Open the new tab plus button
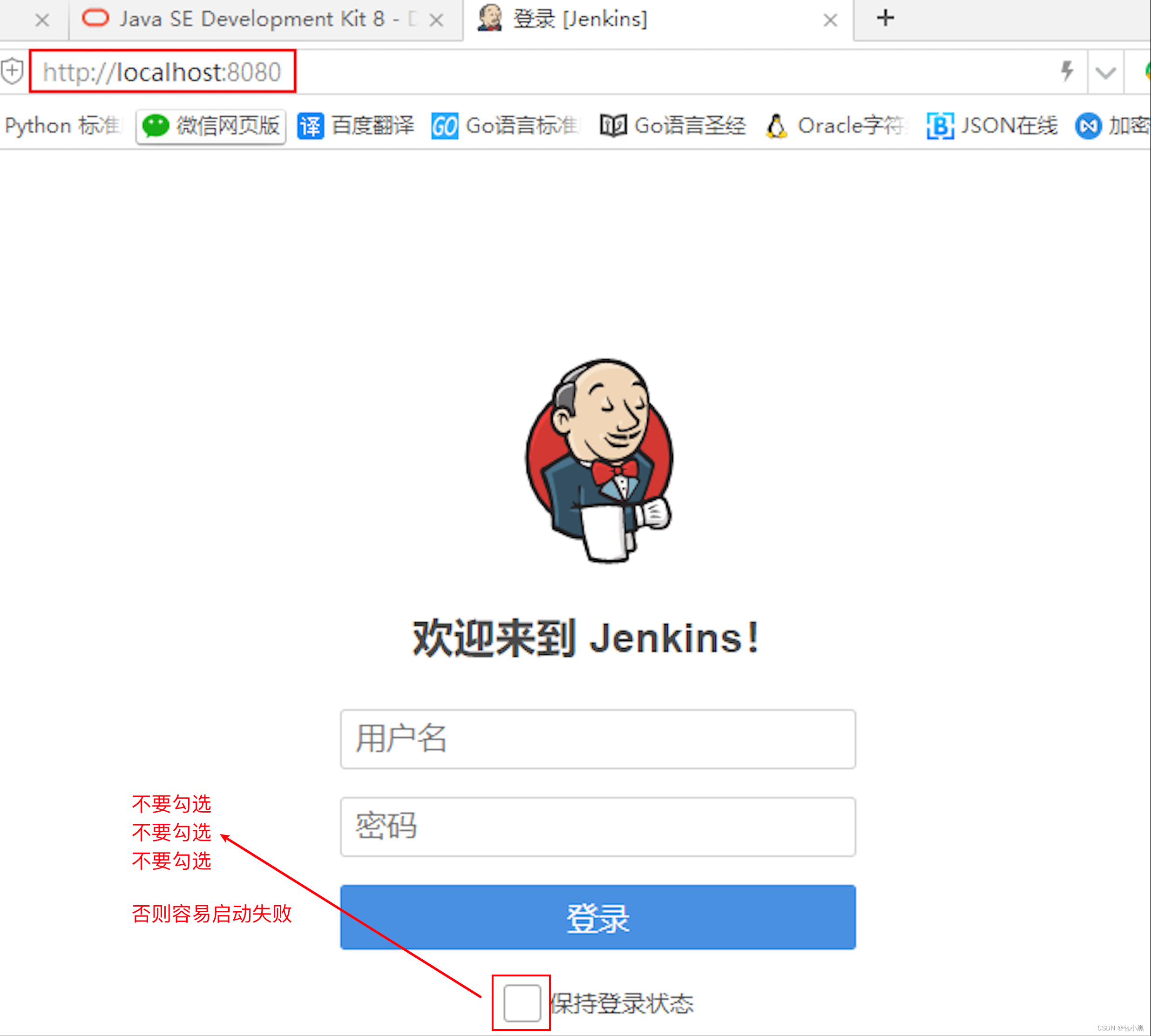 coord(885,18)
